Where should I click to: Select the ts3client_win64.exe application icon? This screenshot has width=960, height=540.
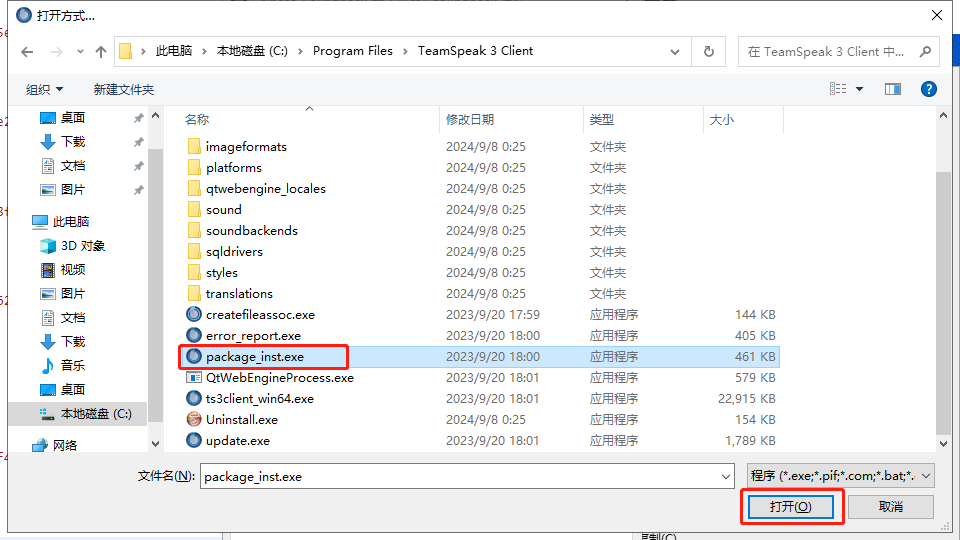point(194,398)
